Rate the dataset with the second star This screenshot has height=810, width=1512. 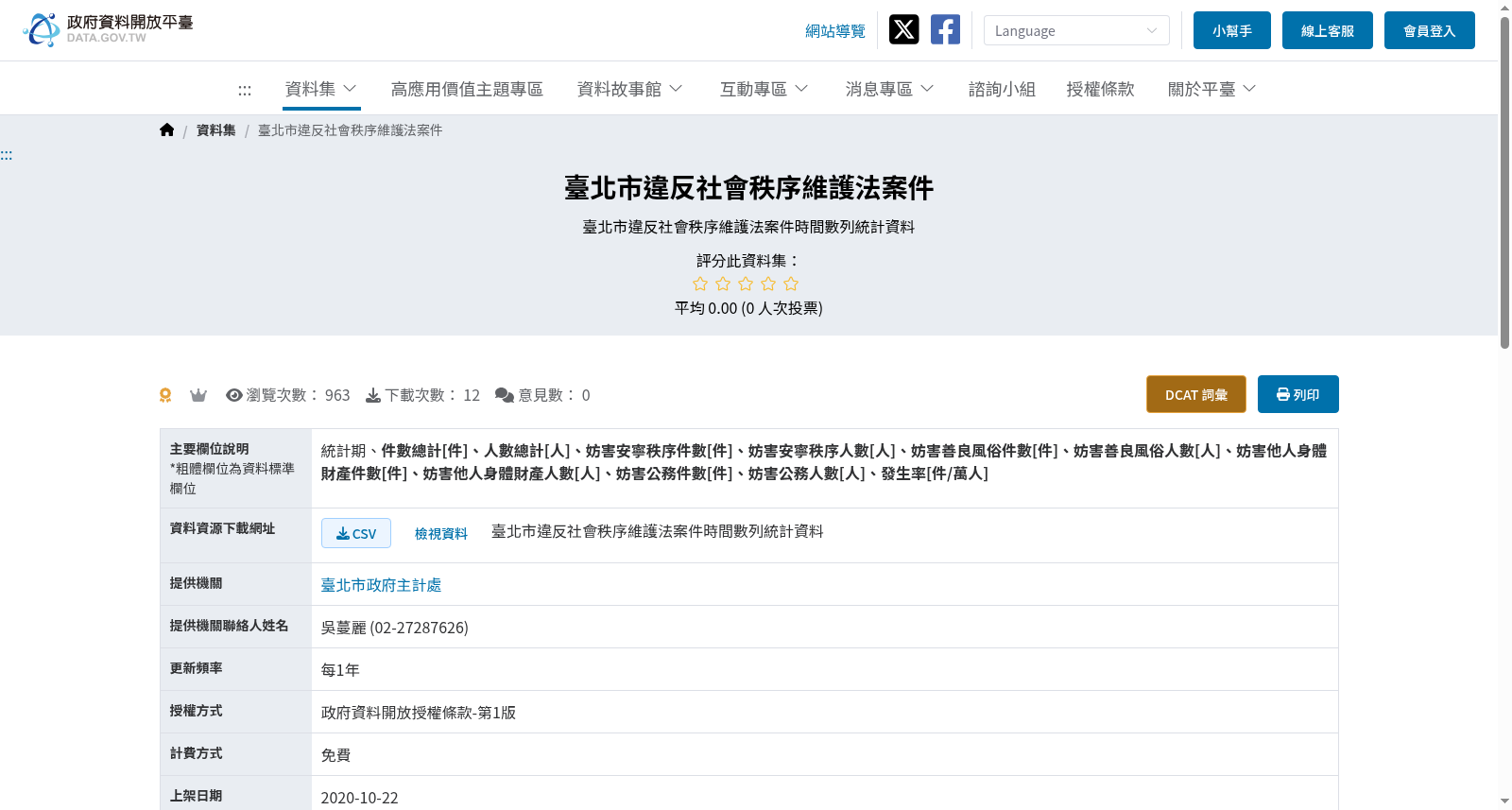point(723,284)
